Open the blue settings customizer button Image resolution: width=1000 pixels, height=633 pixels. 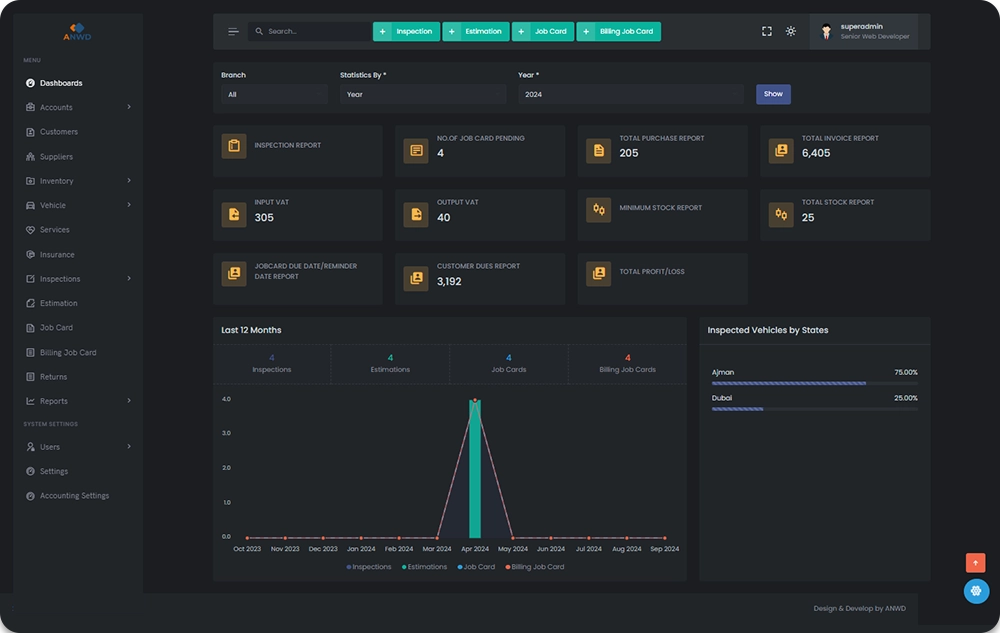tap(976, 591)
